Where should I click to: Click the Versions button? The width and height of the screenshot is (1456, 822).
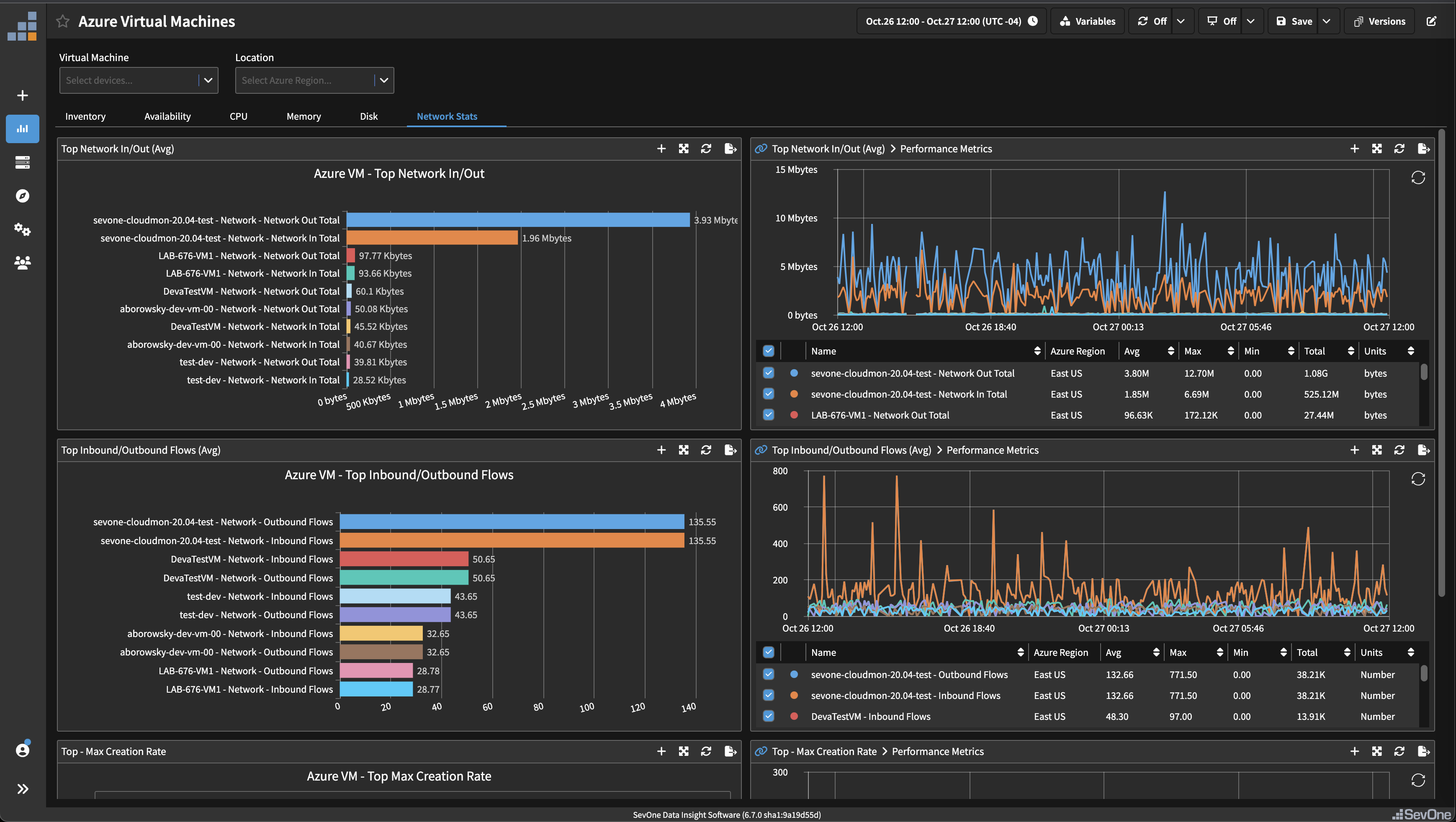[x=1379, y=21]
